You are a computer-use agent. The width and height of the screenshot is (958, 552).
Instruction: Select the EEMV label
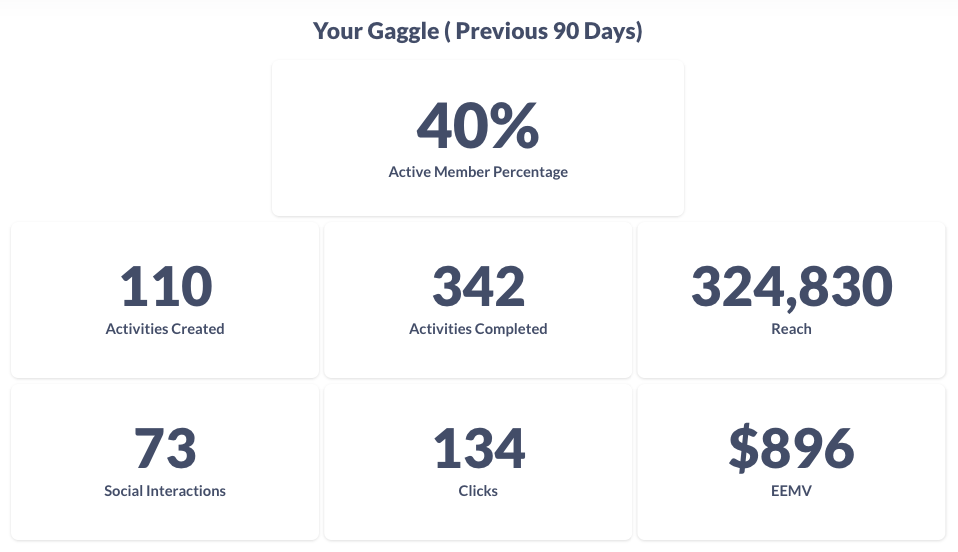(x=791, y=491)
